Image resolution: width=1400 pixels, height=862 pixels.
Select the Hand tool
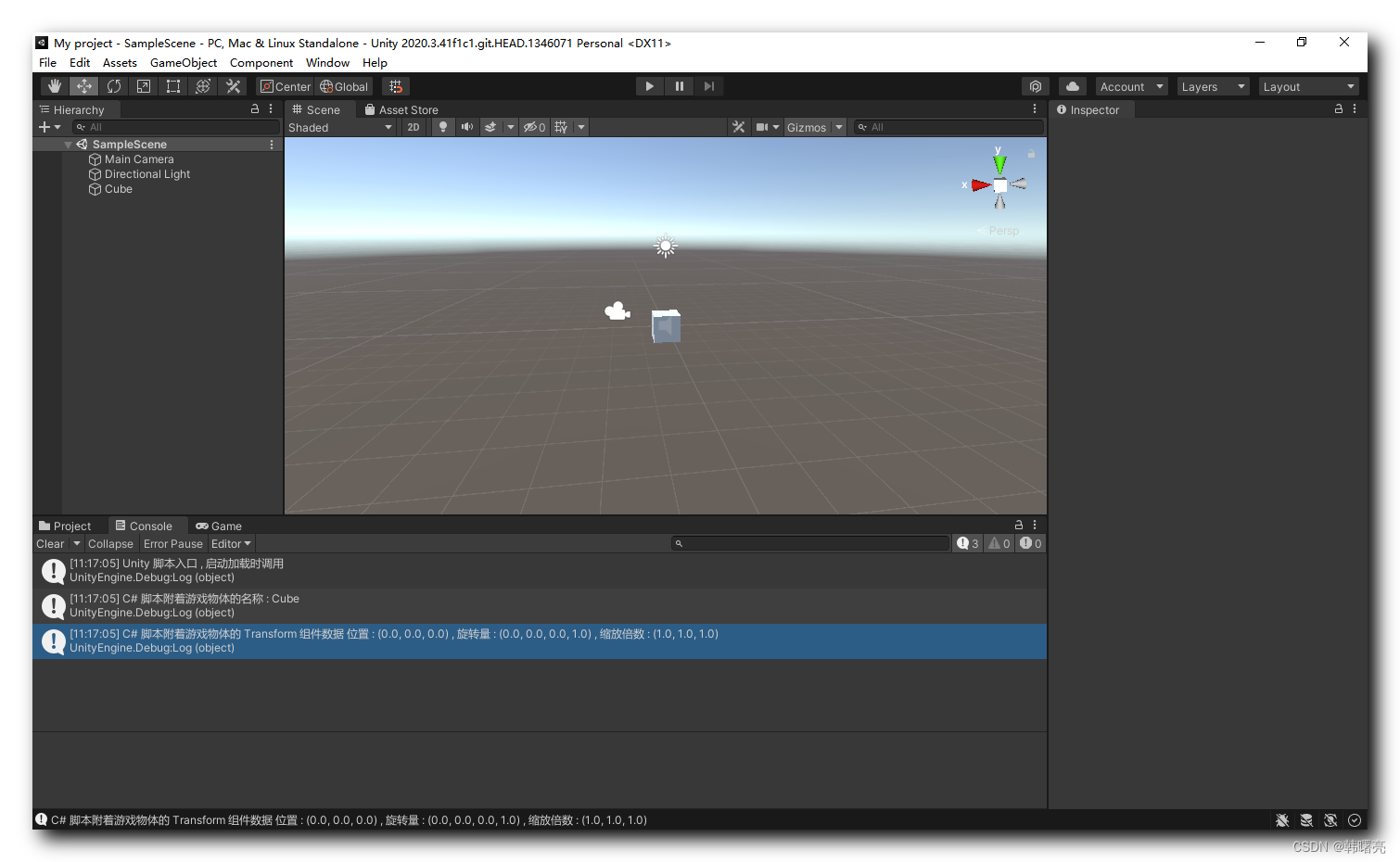point(54,85)
